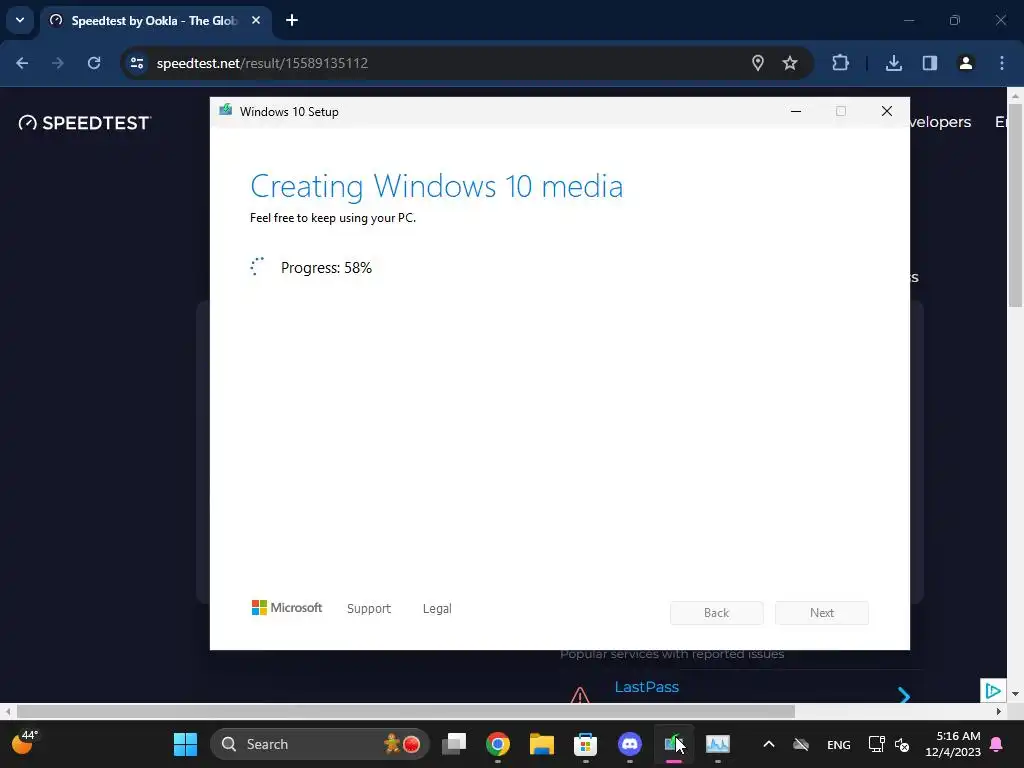Screen dimensions: 1024x768
Task: Click the location permission icon
Action: (x=758, y=63)
